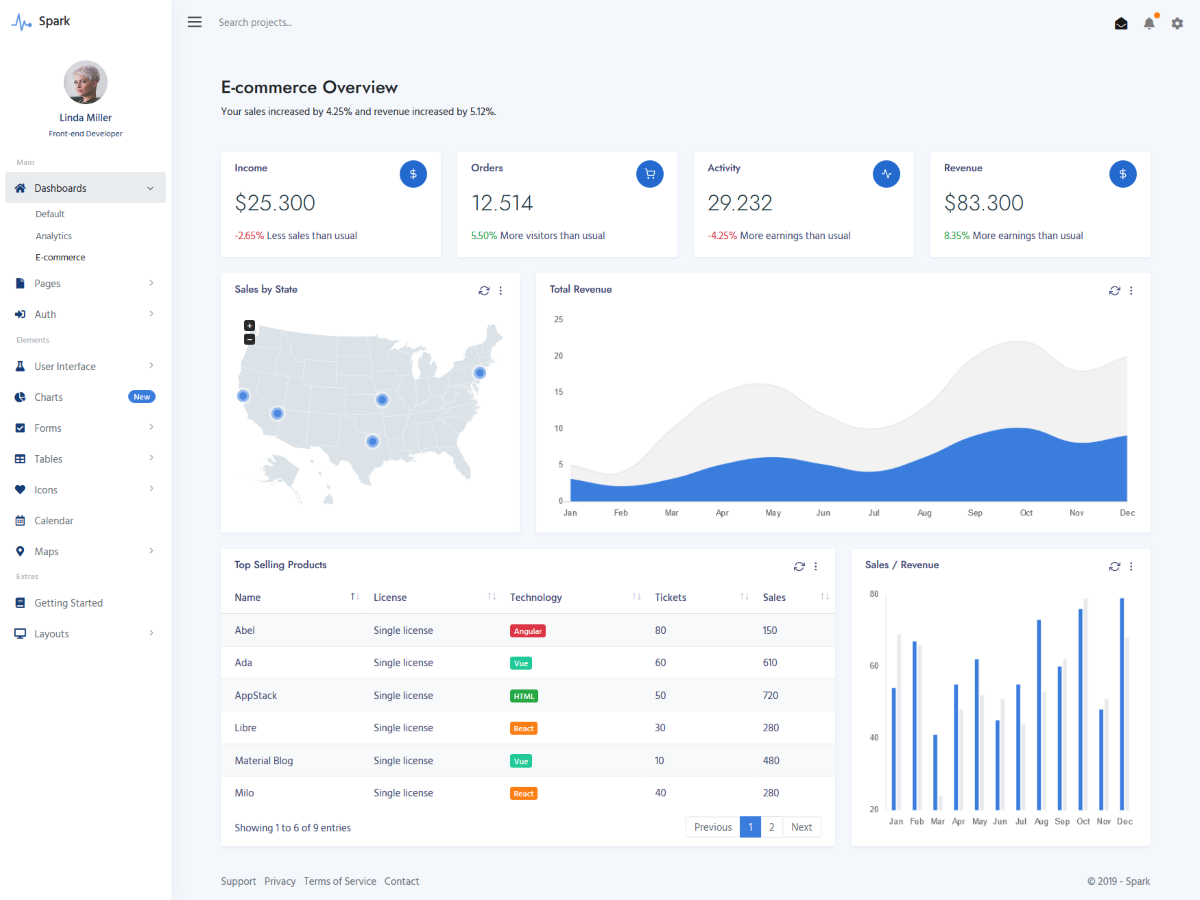The width and height of the screenshot is (1200, 900).
Task: Expand the User Interface menu
Action: [85, 365]
